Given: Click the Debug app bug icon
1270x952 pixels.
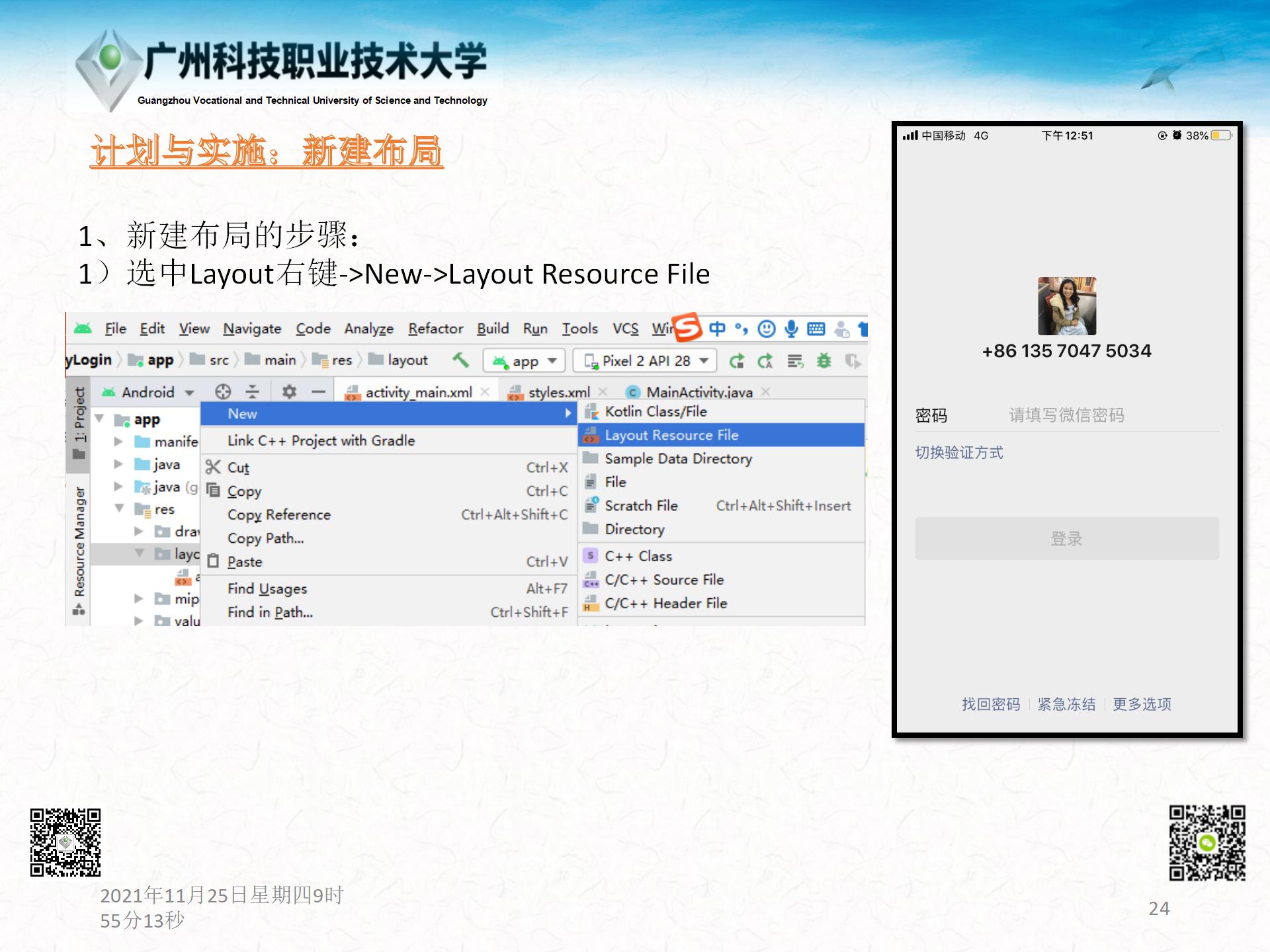Looking at the screenshot, I should click(824, 361).
